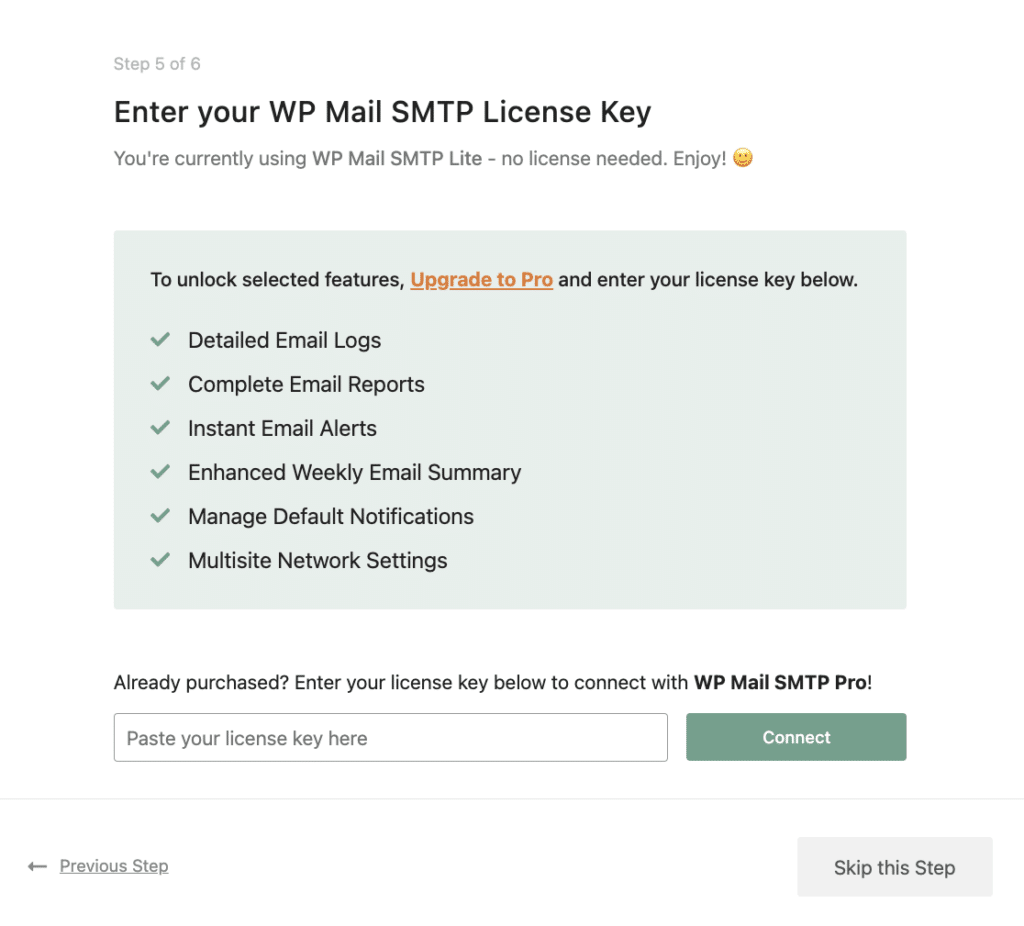Click the checkmark beside Manage Default Notifications
Image resolution: width=1024 pixels, height=926 pixels.
point(160,516)
